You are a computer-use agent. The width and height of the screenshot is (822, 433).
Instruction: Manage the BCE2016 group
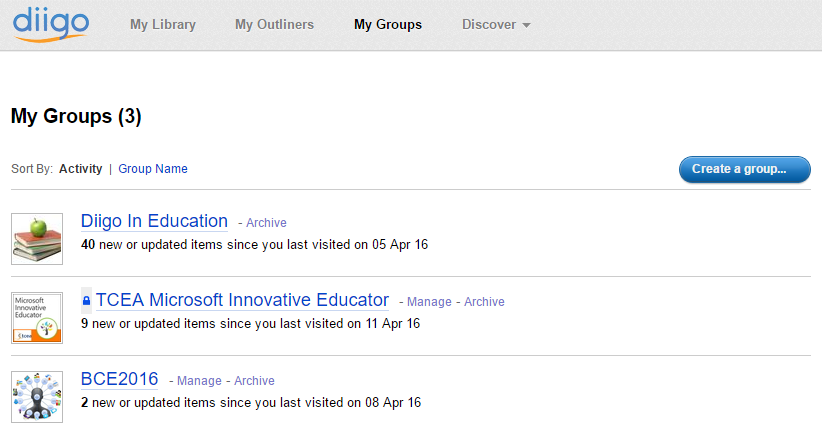199,381
